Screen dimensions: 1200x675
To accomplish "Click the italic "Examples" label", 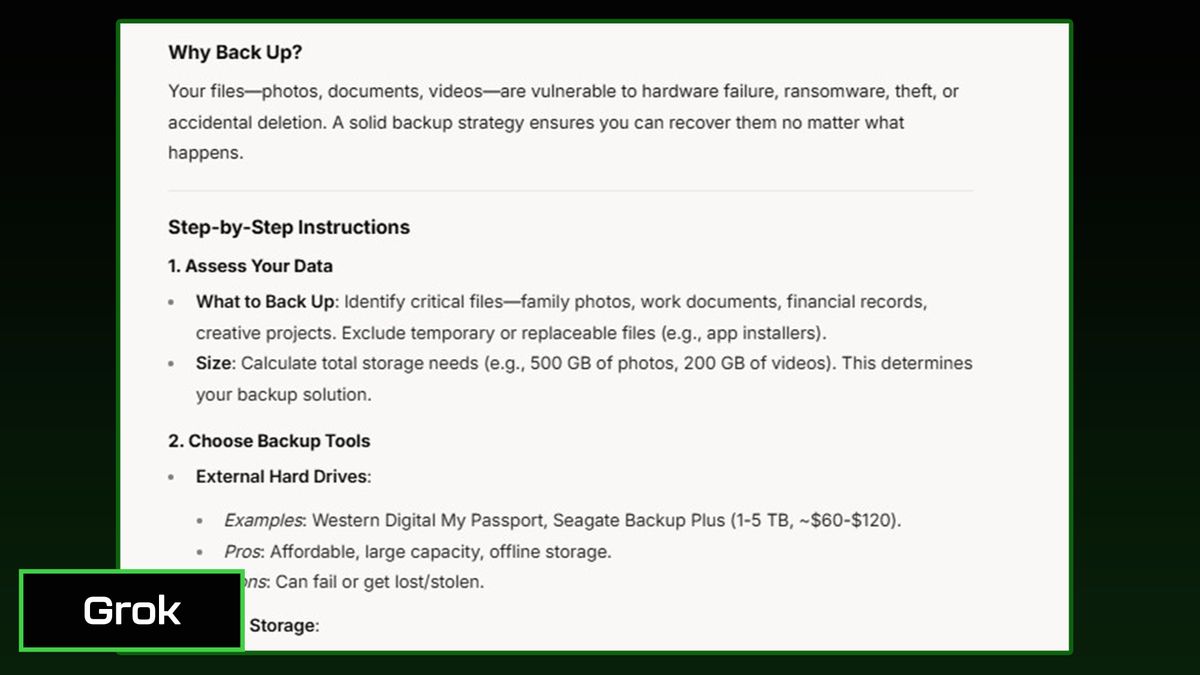I will [264, 520].
